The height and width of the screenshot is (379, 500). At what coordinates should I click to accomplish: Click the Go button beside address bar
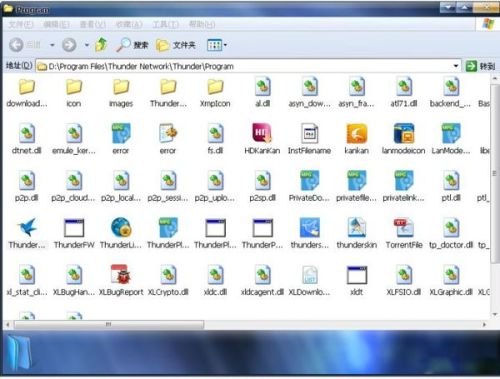(x=480, y=66)
